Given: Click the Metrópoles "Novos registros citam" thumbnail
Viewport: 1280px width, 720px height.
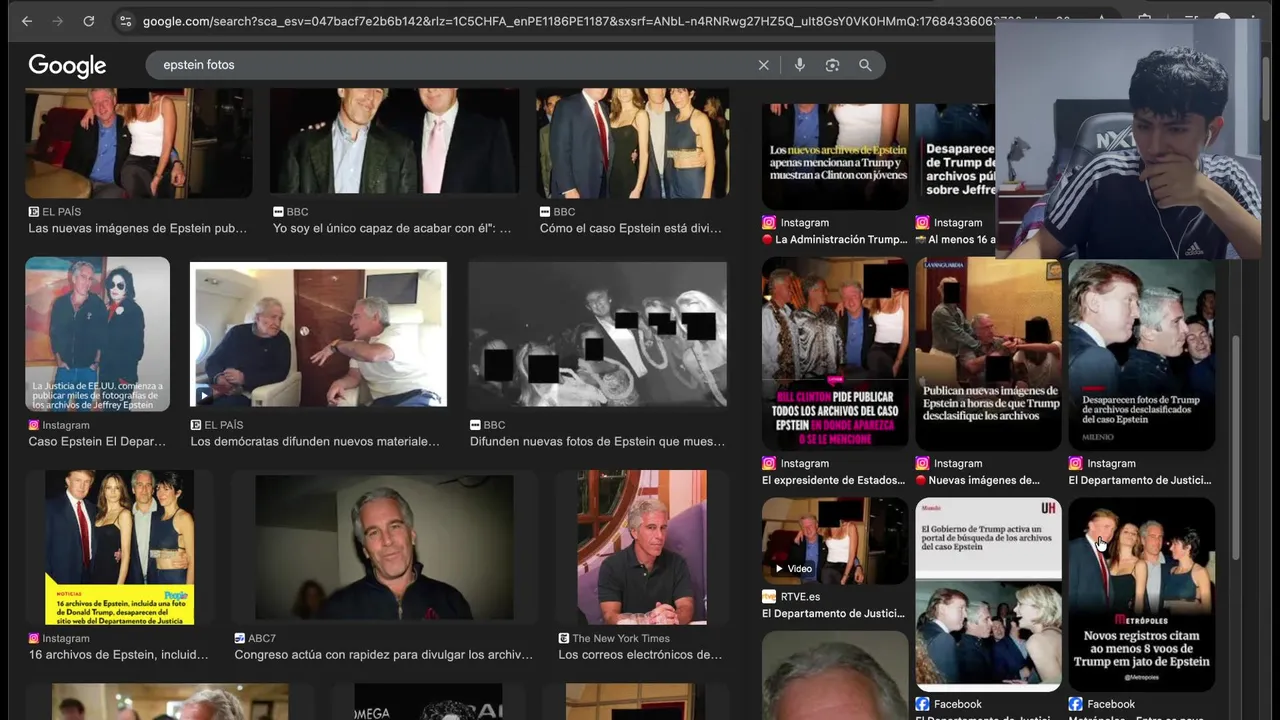Looking at the screenshot, I should (1141, 594).
